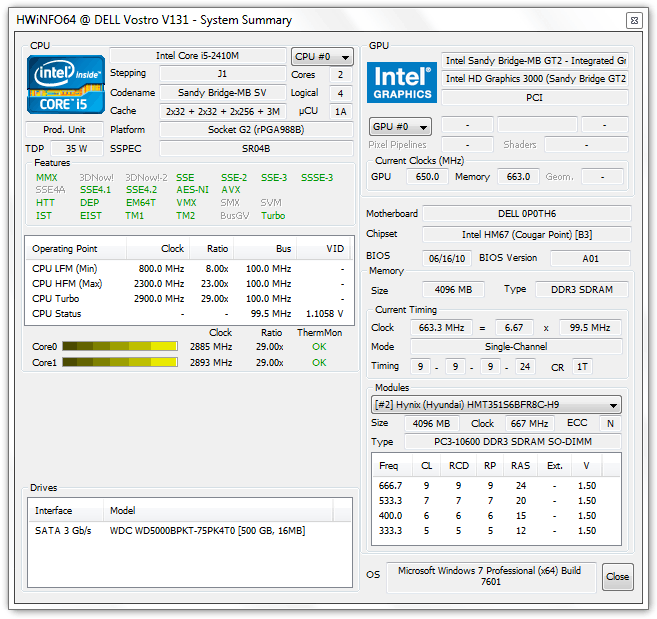The height and width of the screenshot is (619, 657).
Task: Click the memory Type field DDR3 SDRAM
Action: point(582,290)
